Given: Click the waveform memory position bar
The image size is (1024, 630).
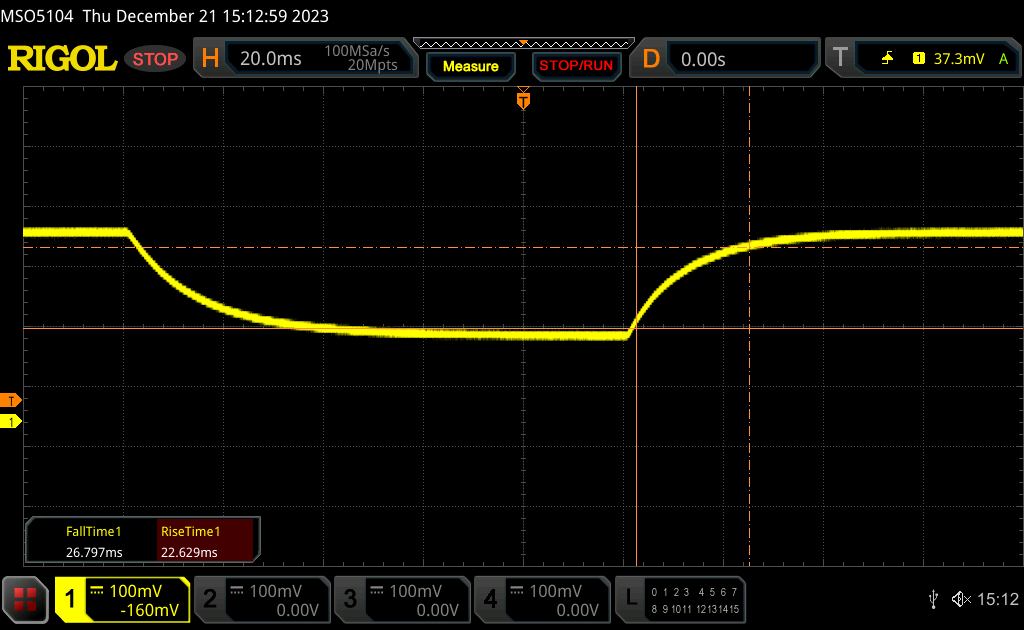Looking at the screenshot, I should tap(524, 44).
